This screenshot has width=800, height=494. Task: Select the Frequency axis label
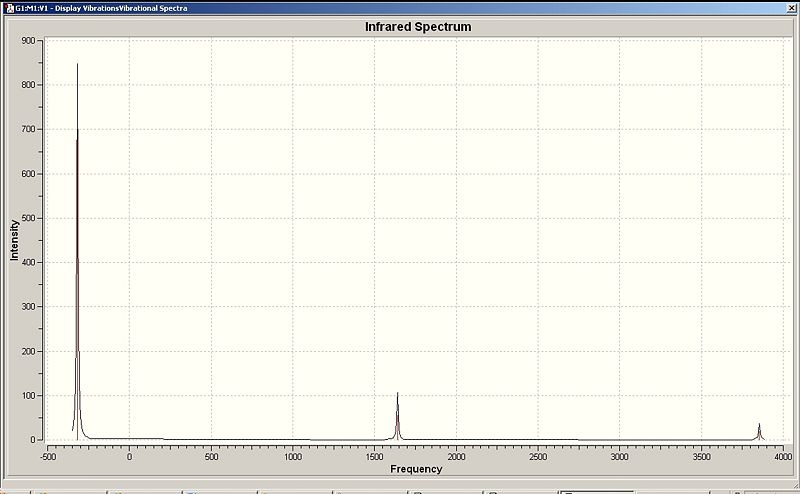[x=416, y=469]
